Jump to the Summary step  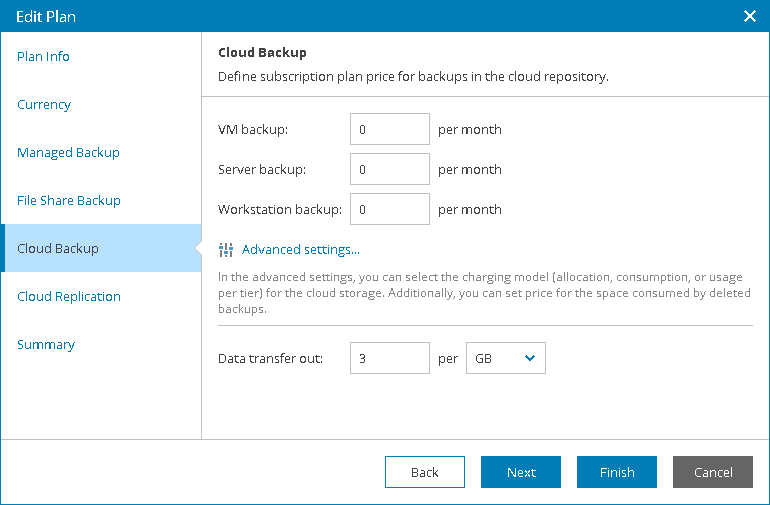click(x=46, y=344)
